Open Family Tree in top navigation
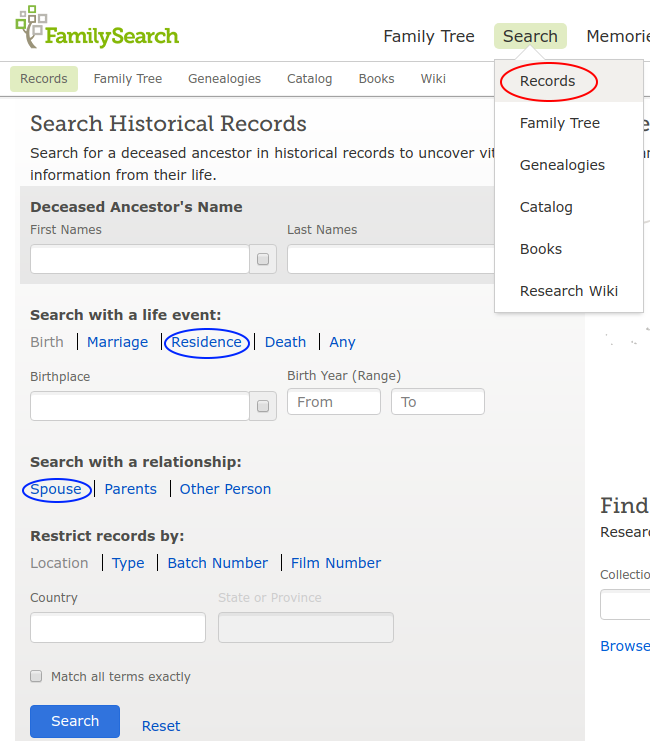The image size is (650, 741). (429, 37)
